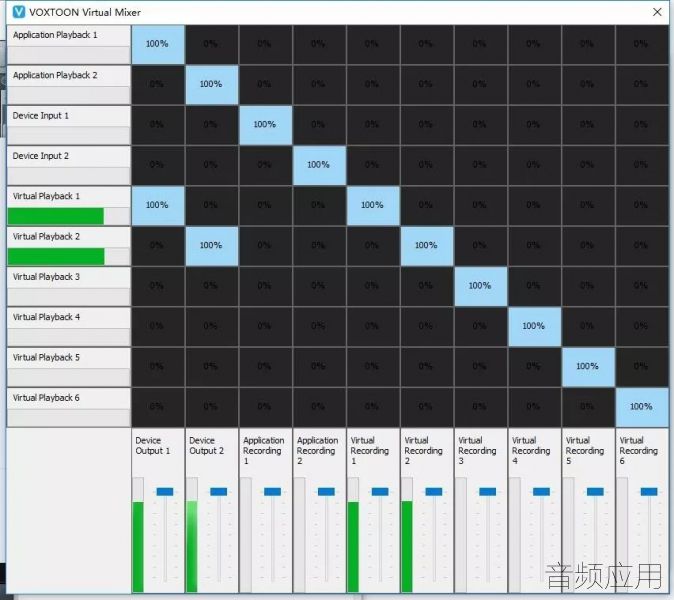Set Virtual Playback 5 to Virtual Recording 6 cell
This screenshot has width=674, height=600.
coord(642,367)
